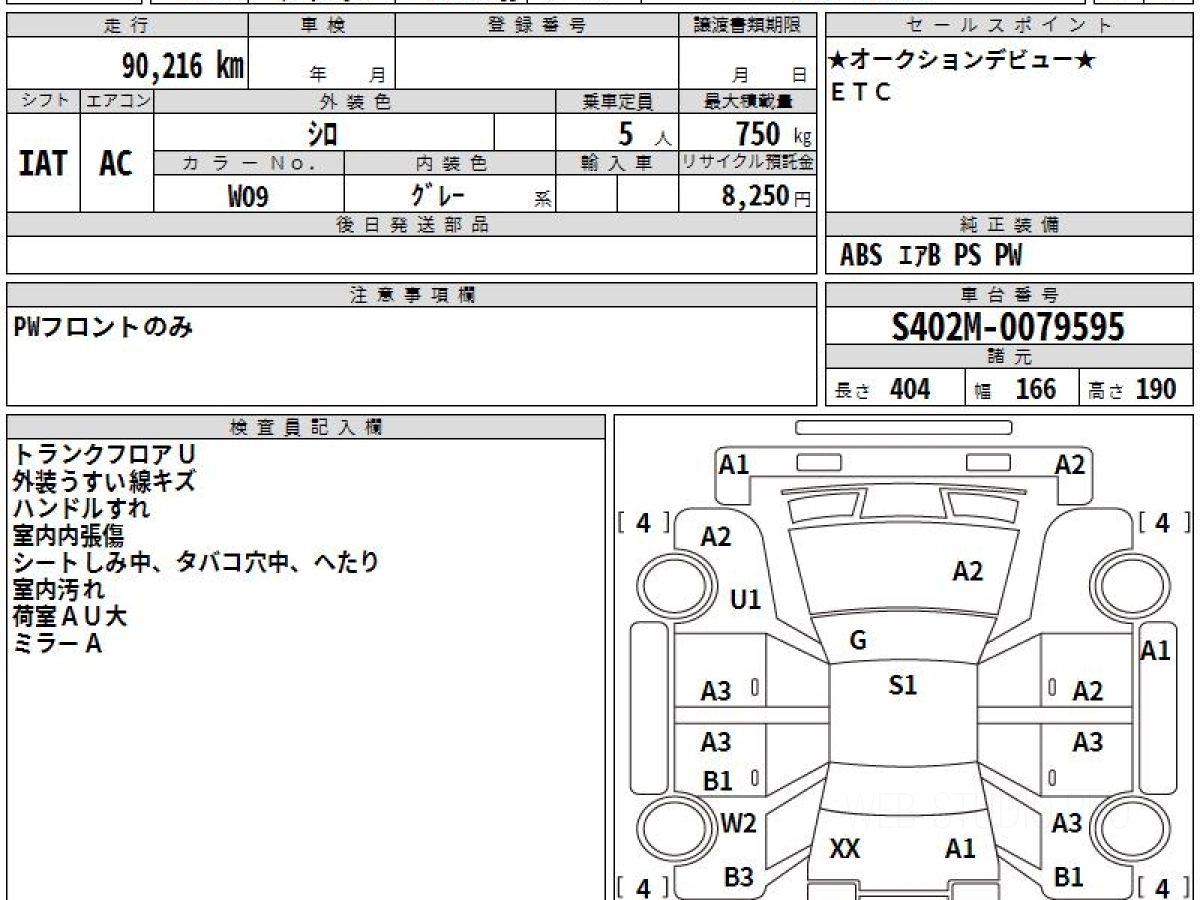The width and height of the screenshot is (1200, 900).
Task: Click the note 室内汚れ
Action: pyautogui.click(x=58, y=589)
